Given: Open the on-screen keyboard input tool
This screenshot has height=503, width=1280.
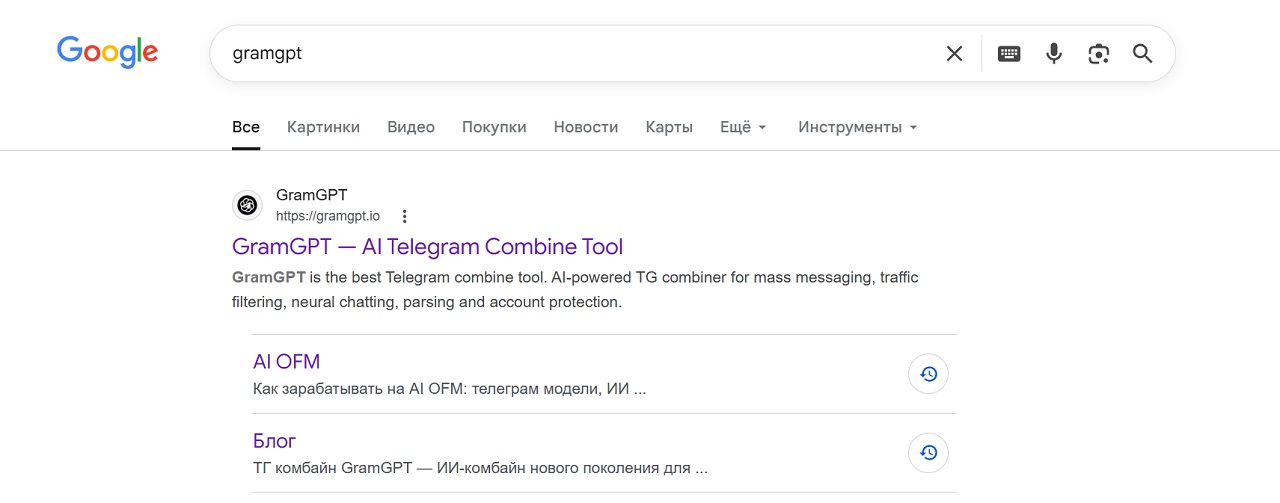Looking at the screenshot, I should point(1009,54).
